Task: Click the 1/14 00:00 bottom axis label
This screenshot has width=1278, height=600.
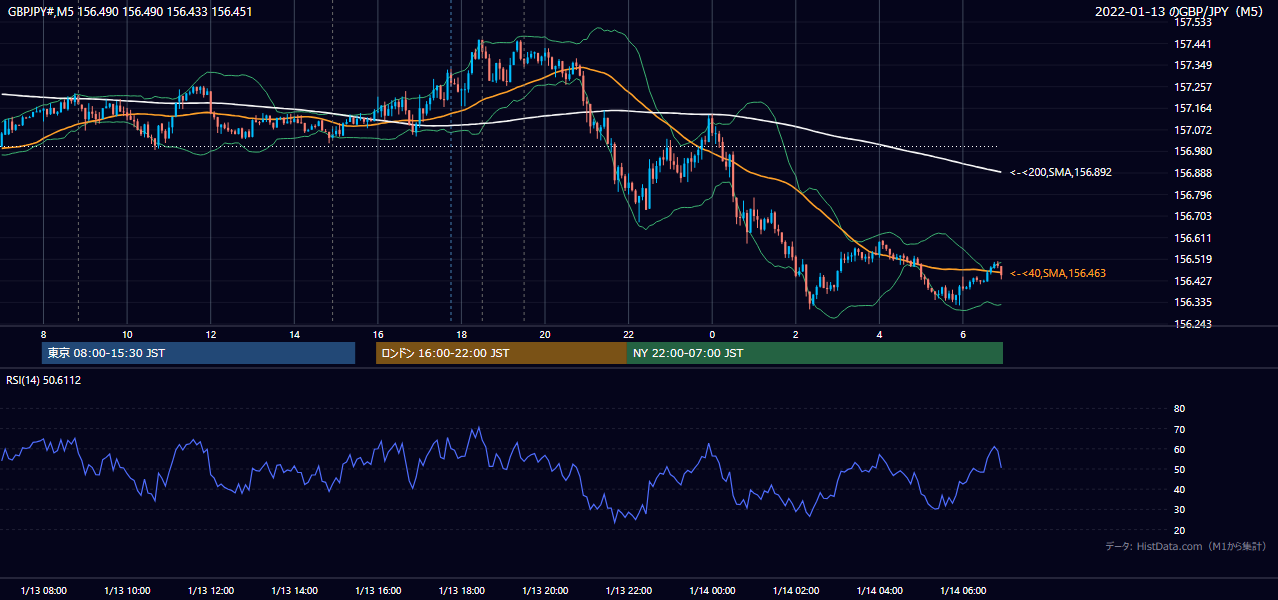Action: click(712, 591)
